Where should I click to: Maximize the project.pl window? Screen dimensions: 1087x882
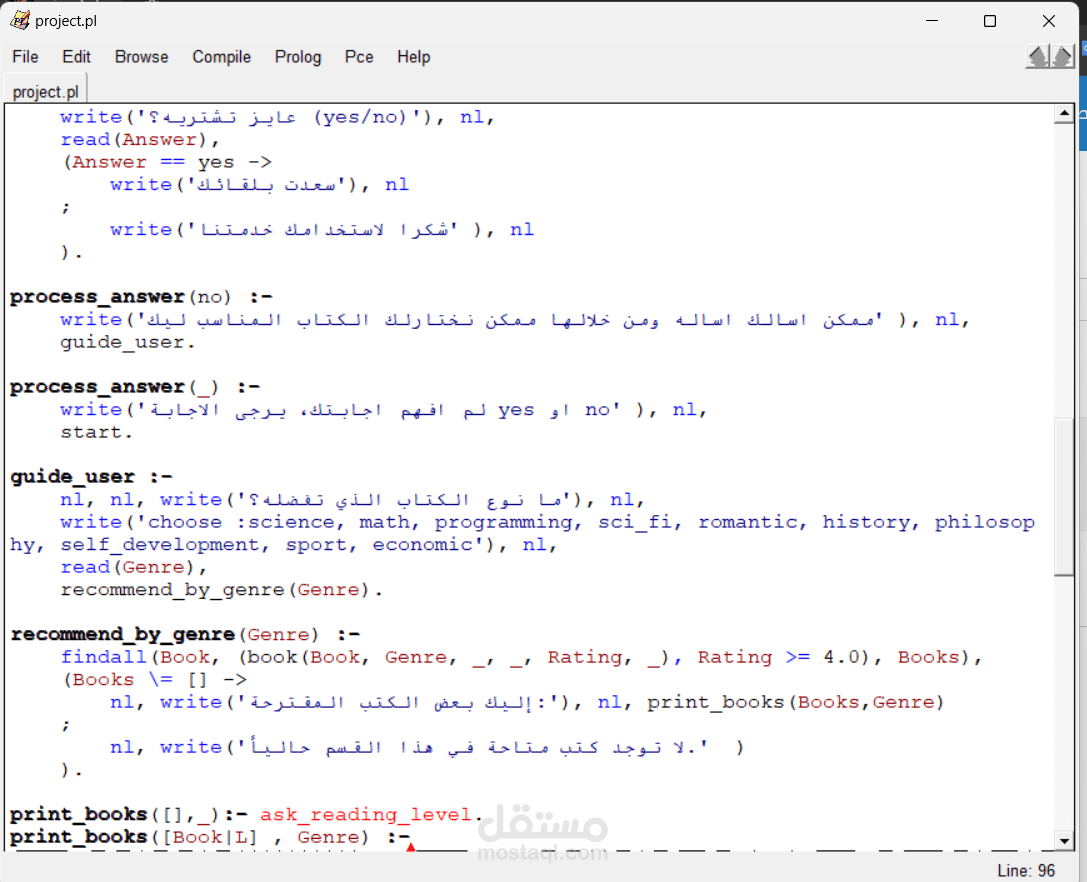coord(990,21)
